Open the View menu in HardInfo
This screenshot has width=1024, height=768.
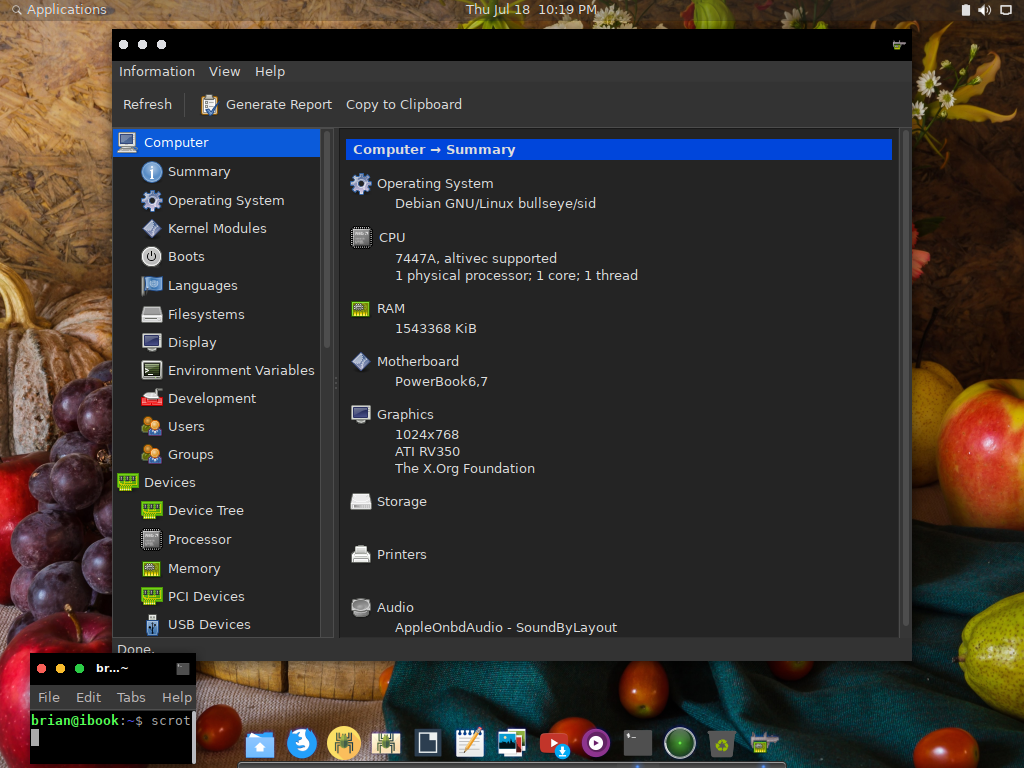coord(225,72)
